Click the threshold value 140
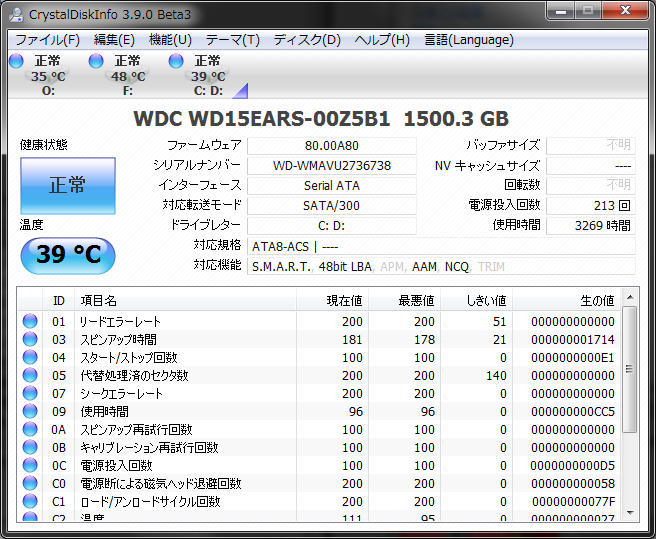Image resolution: width=656 pixels, height=539 pixels. (496, 375)
